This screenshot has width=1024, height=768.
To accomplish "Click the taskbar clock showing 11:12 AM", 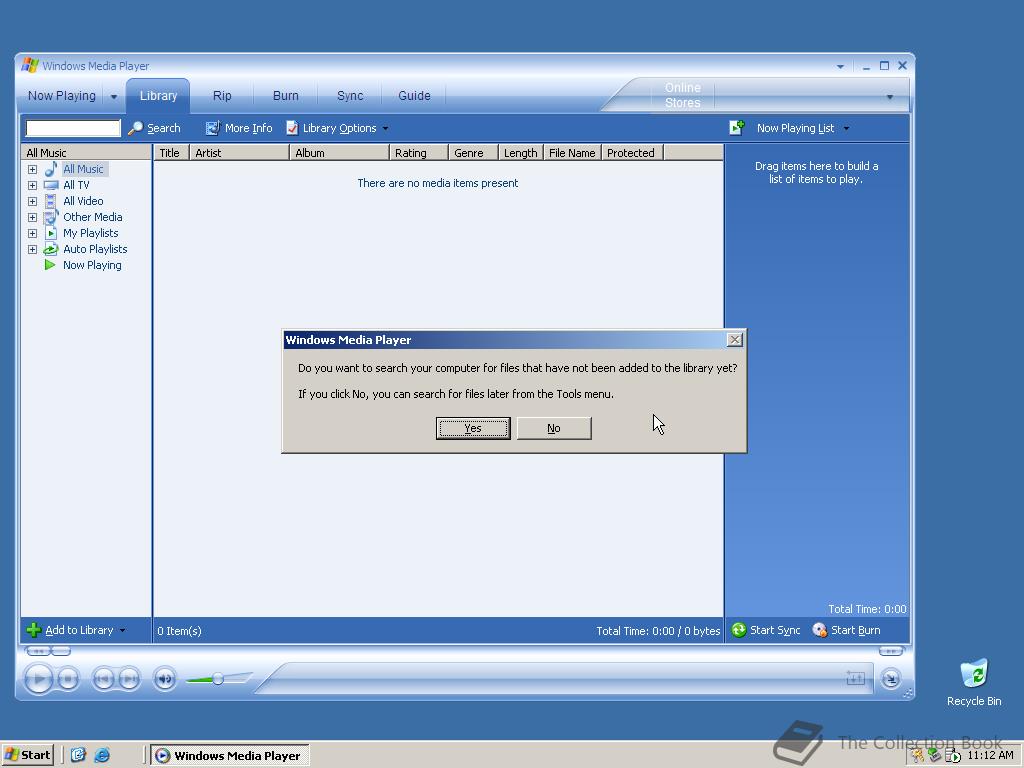I will click(990, 756).
